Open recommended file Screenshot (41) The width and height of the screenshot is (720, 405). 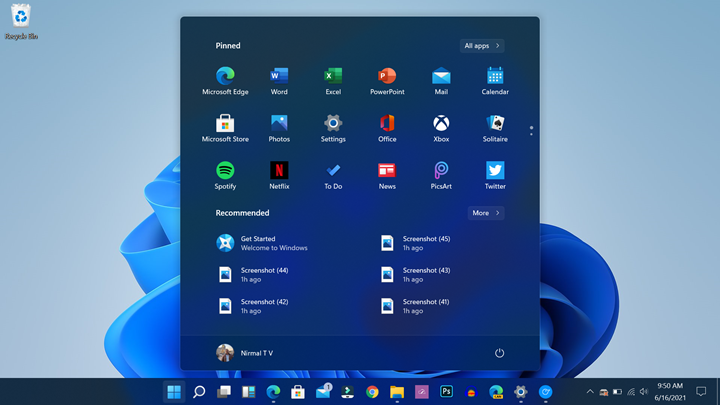click(416, 306)
